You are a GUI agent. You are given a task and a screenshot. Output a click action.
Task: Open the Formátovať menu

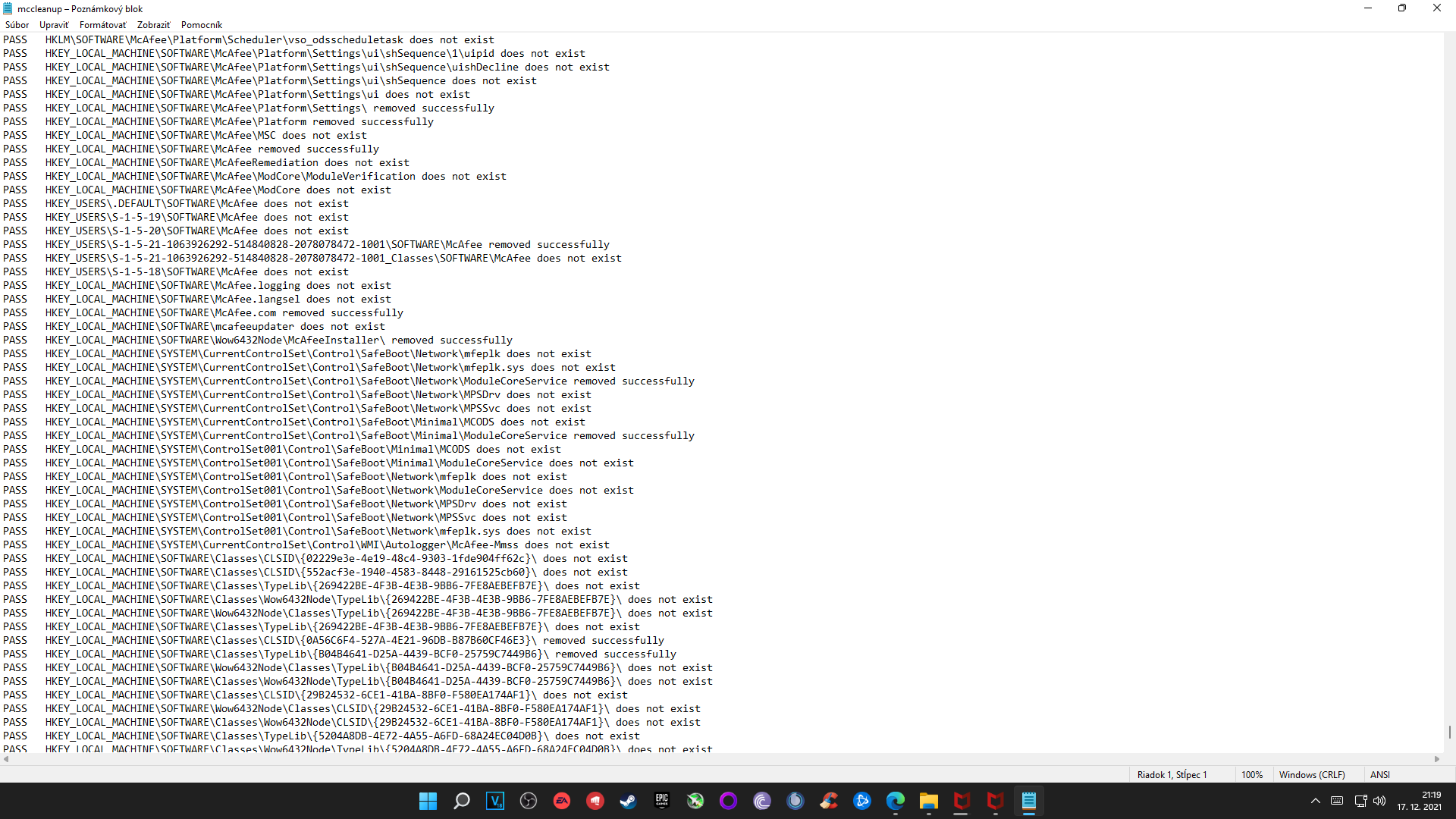102,25
